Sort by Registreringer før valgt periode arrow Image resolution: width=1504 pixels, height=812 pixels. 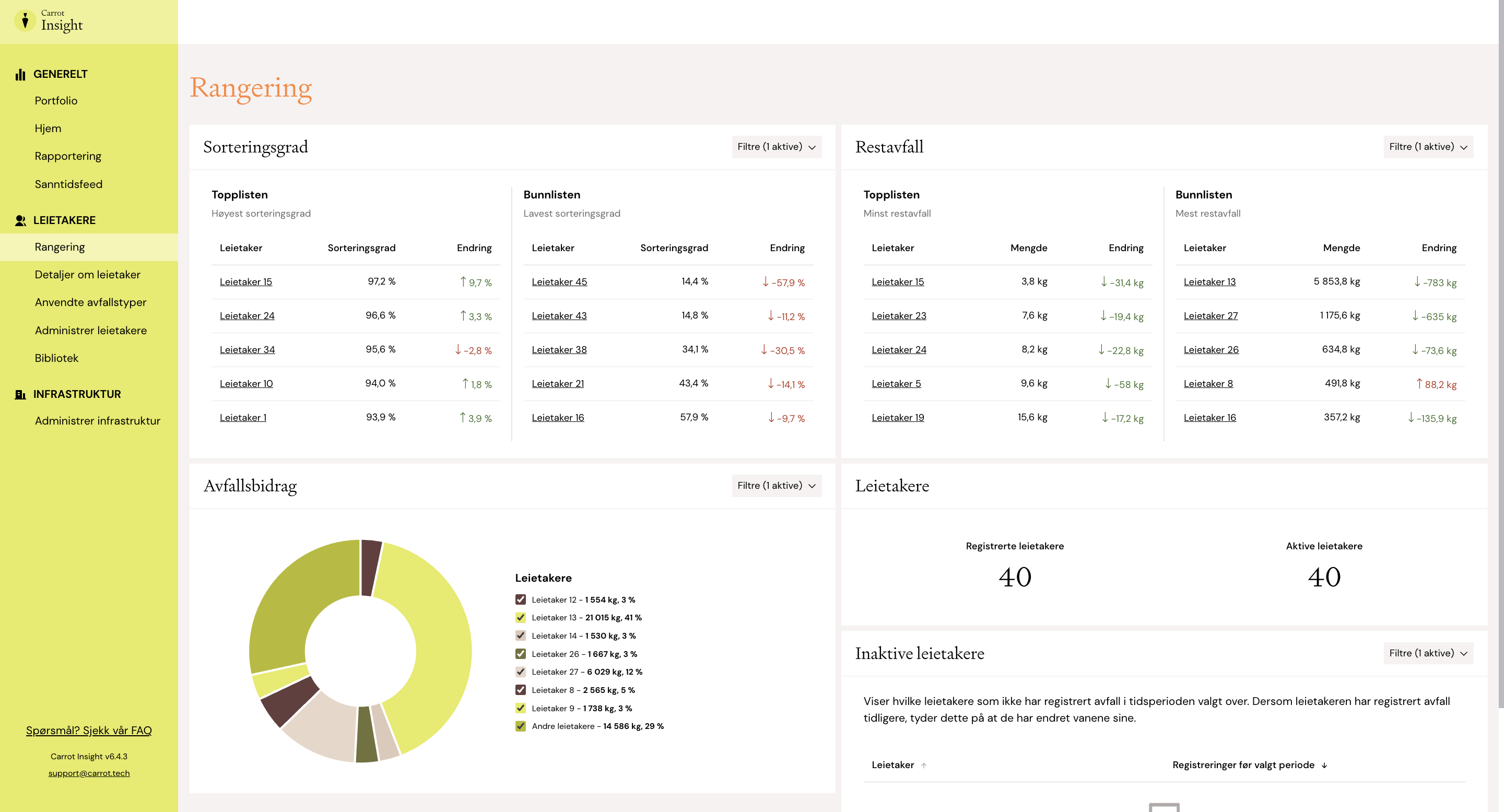point(1324,766)
